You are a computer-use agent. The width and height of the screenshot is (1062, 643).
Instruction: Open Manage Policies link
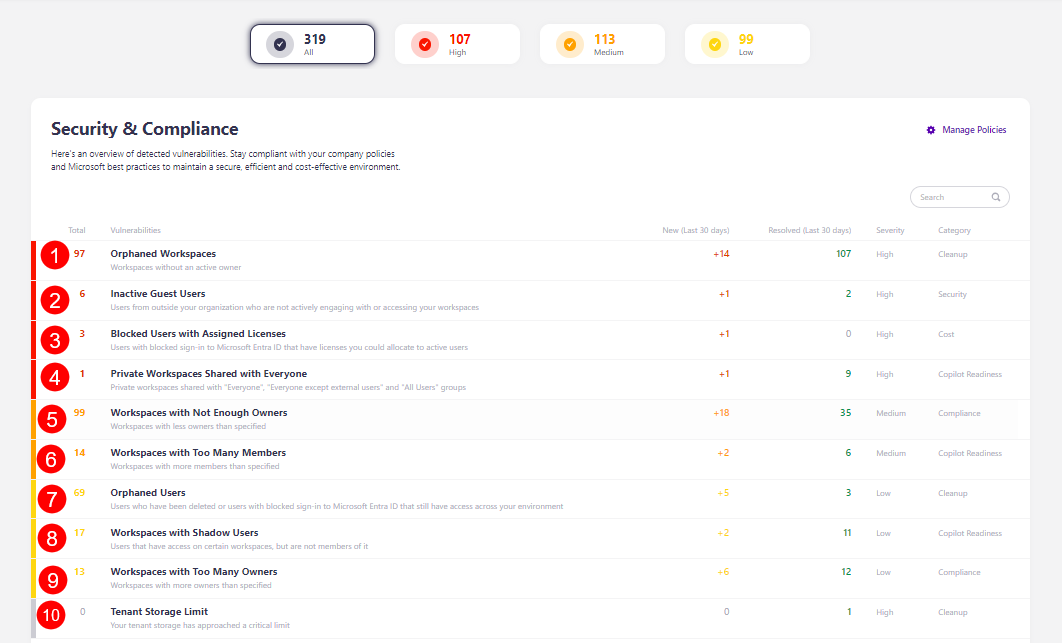click(974, 130)
